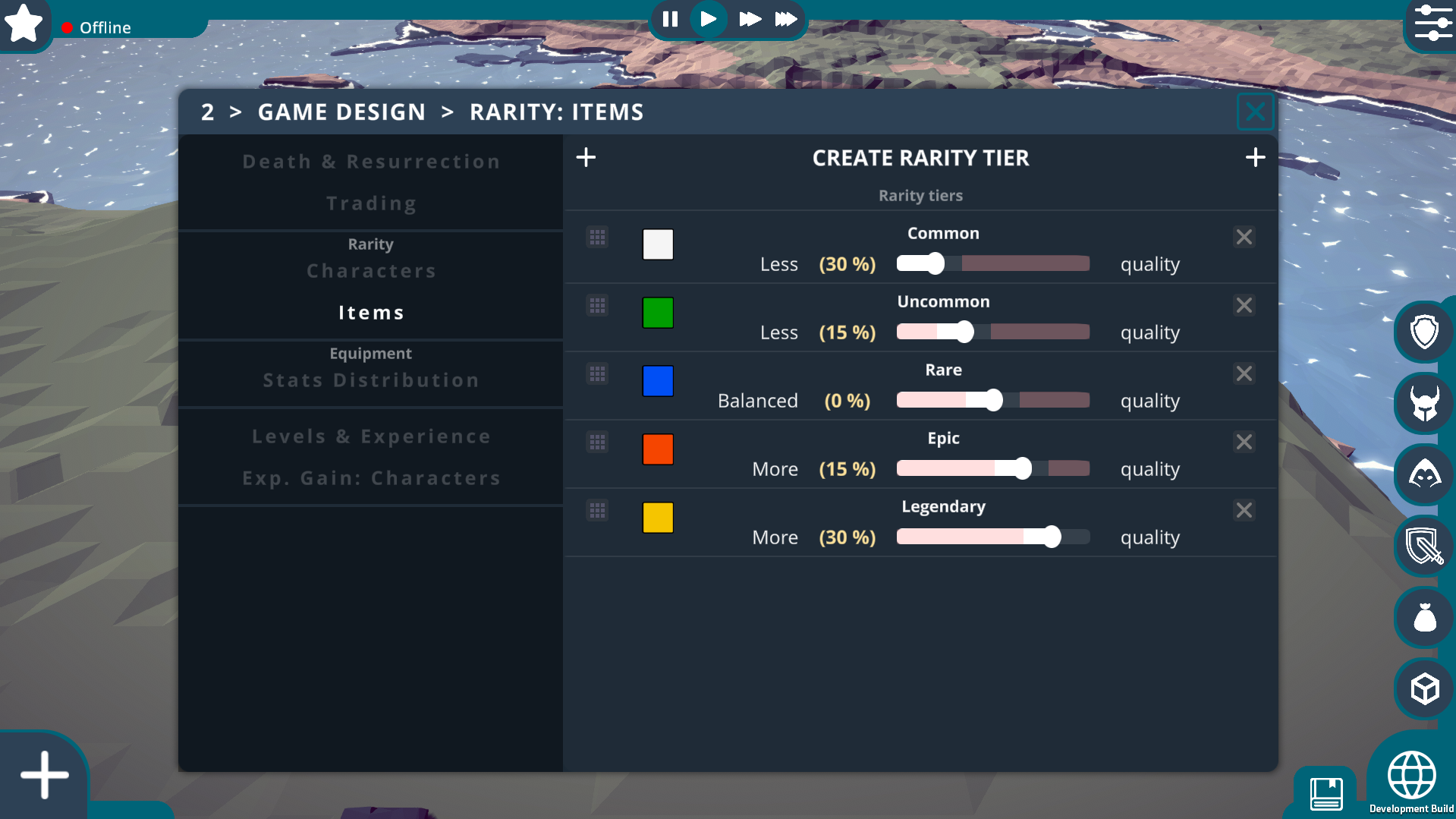Set triple fast-forward speed

click(x=786, y=19)
